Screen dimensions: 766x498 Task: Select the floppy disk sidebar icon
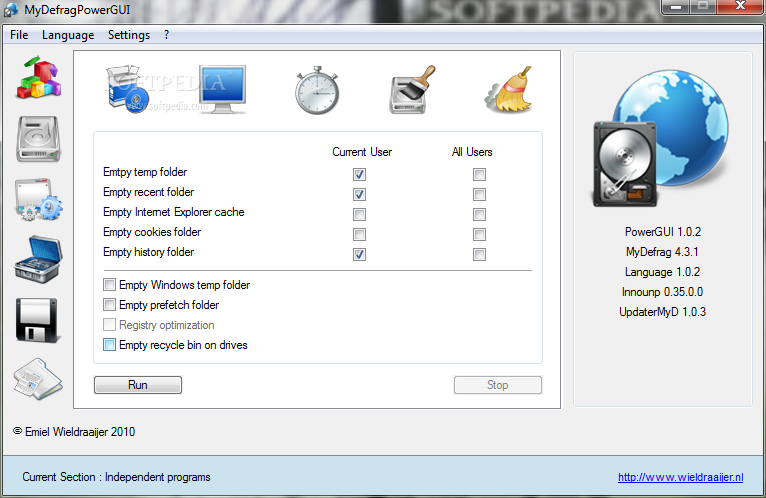pos(38,320)
